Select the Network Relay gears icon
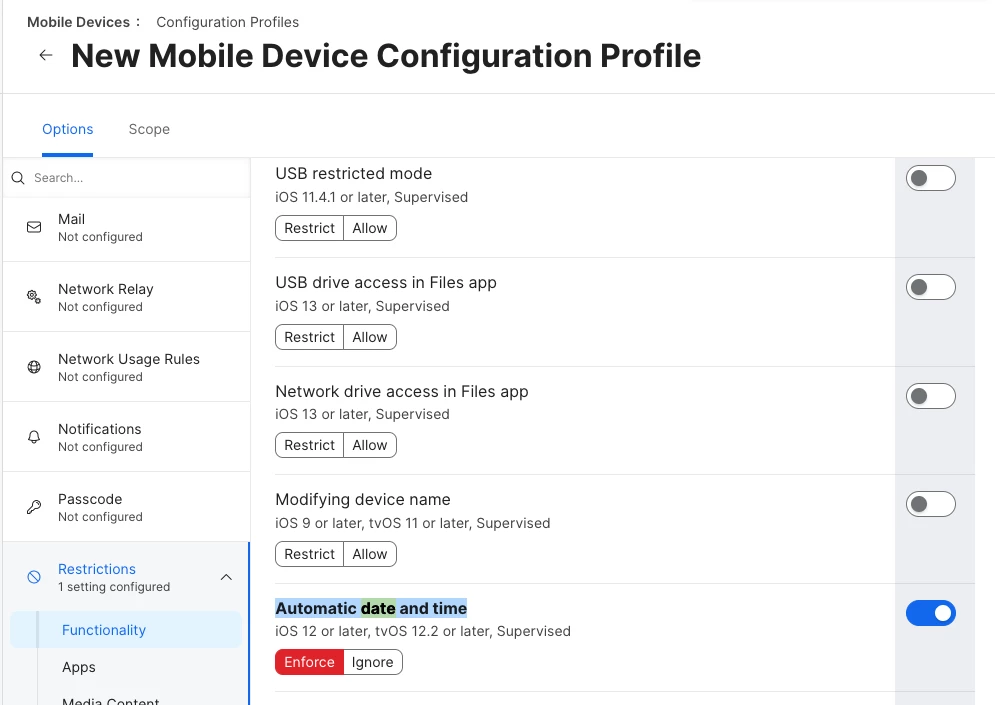The width and height of the screenshot is (995, 705). (x=34, y=297)
